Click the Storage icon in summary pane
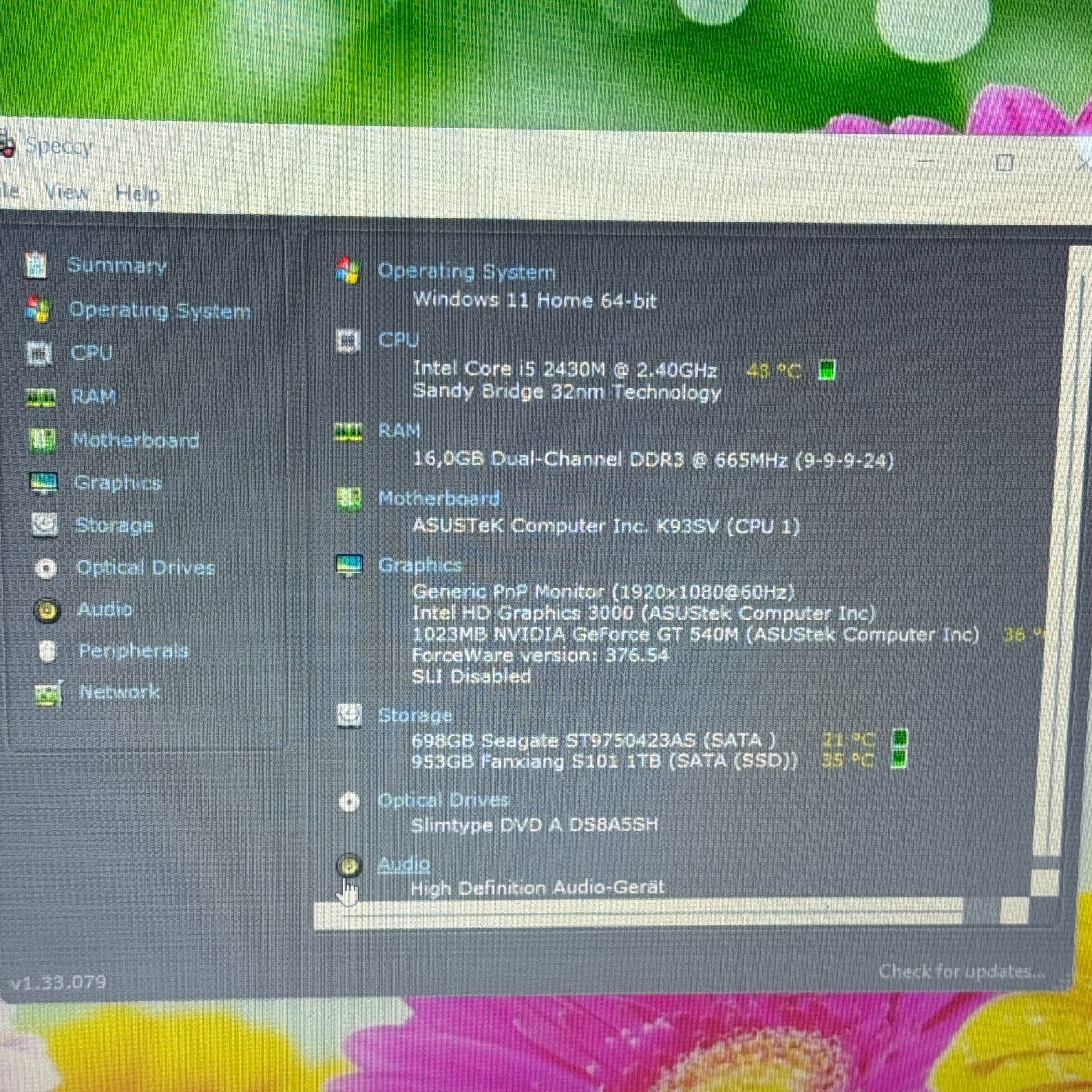The width and height of the screenshot is (1092, 1092). pos(349,715)
